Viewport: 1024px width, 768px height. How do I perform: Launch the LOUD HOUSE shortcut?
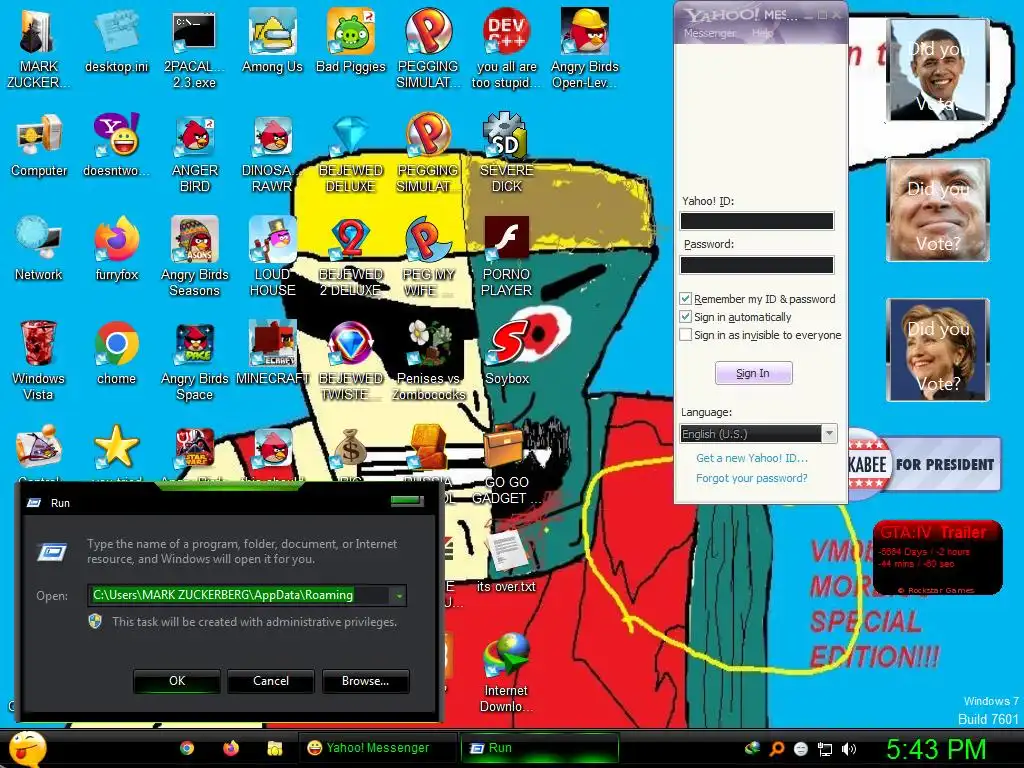[x=272, y=240]
